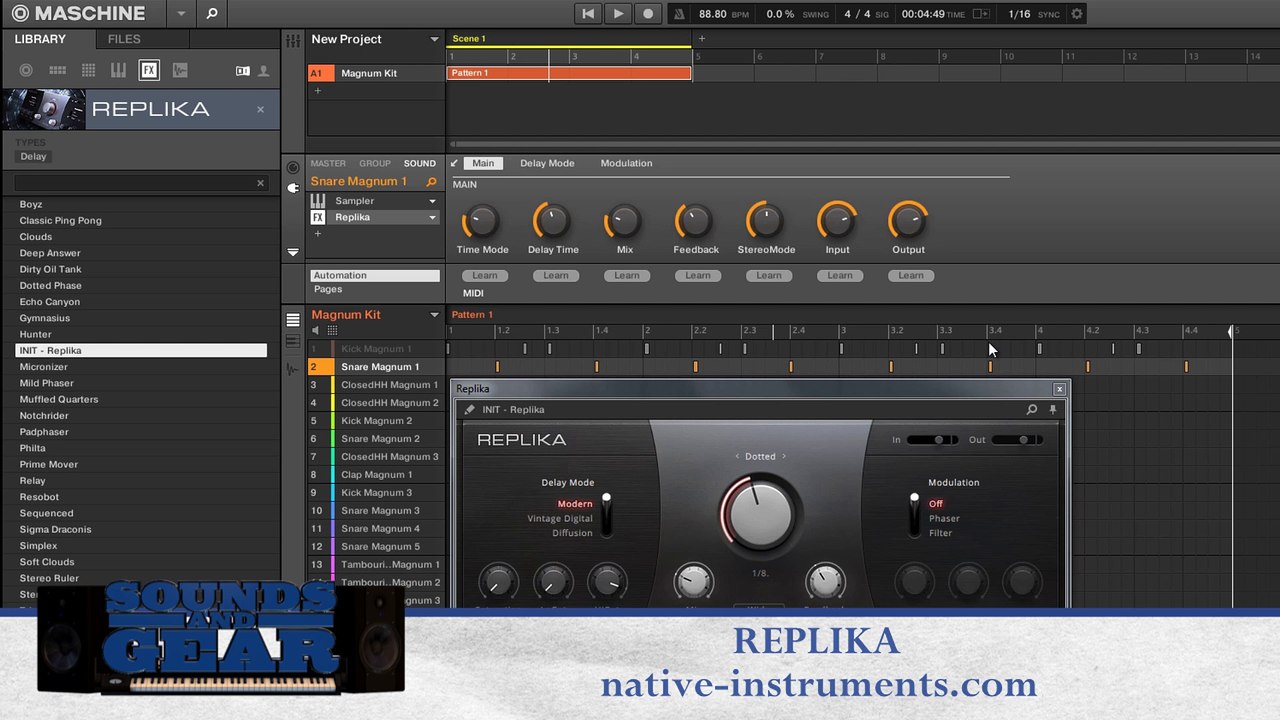Click the follow playhead icon next to TIME
Image resolution: width=1280 pixels, height=720 pixels.
(x=980, y=14)
